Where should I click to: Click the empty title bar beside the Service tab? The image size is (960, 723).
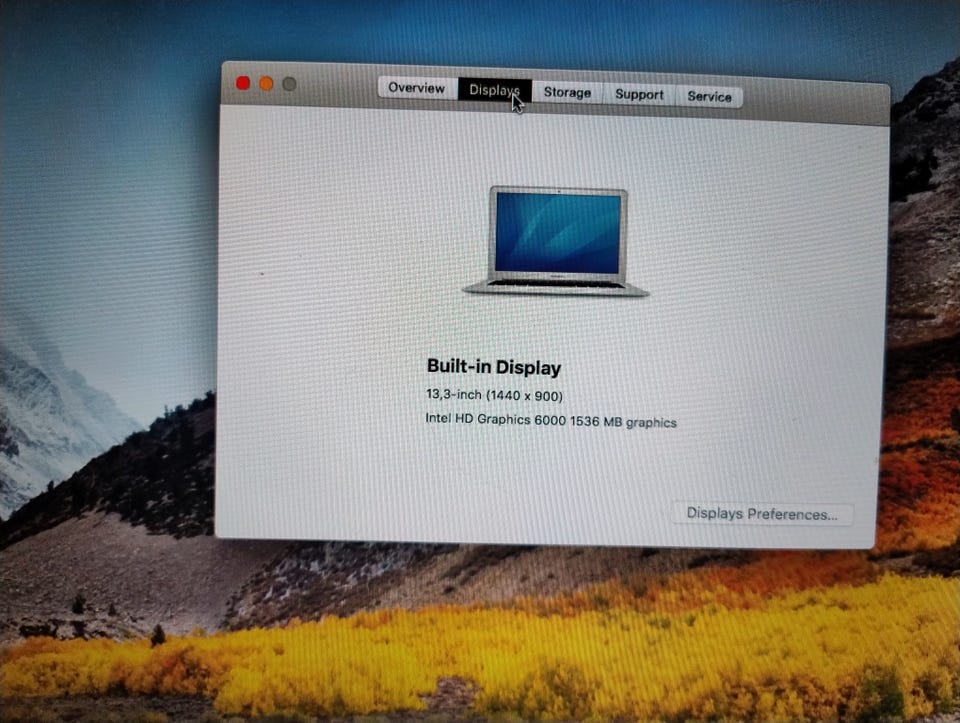814,101
